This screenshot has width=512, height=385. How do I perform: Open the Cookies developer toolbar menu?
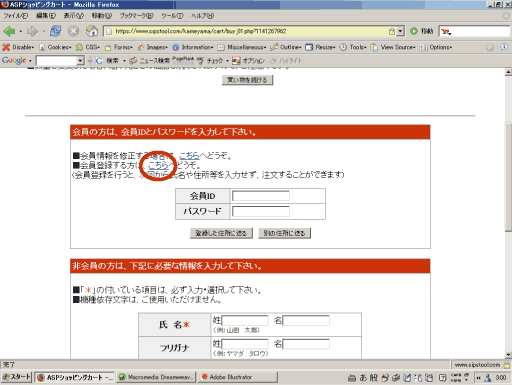(x=55, y=47)
